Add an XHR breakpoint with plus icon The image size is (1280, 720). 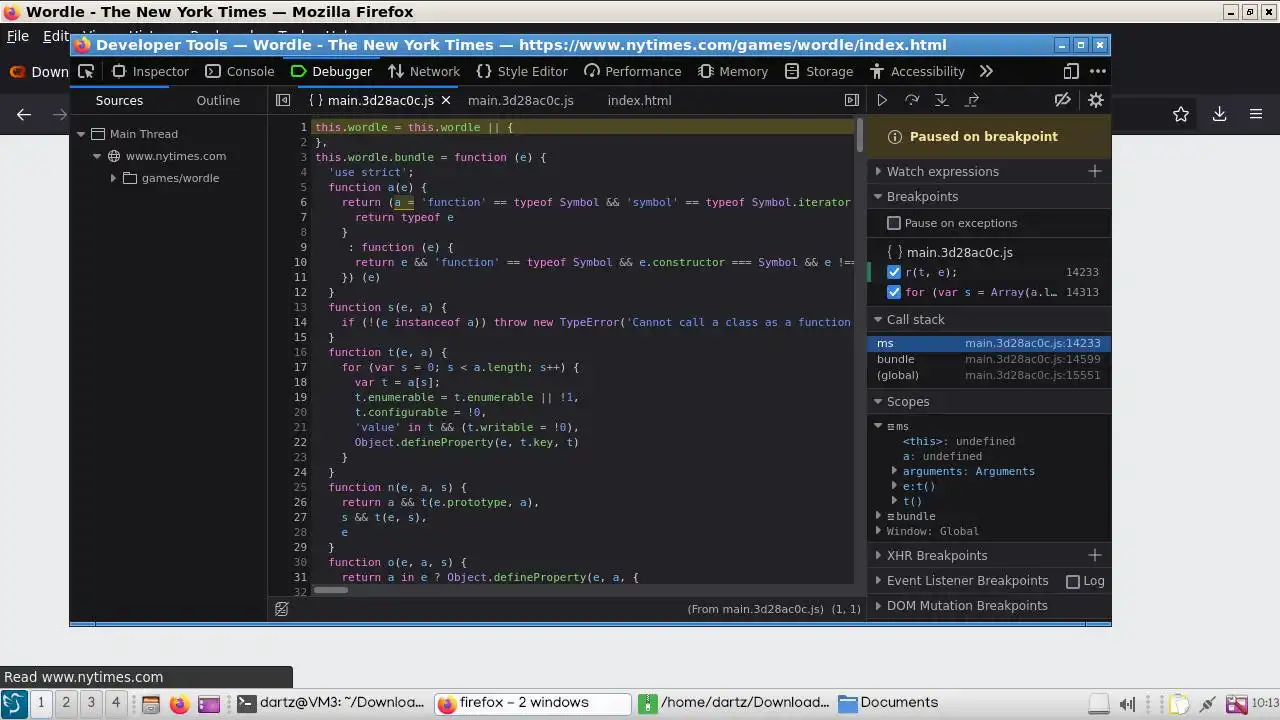pyautogui.click(x=1095, y=555)
